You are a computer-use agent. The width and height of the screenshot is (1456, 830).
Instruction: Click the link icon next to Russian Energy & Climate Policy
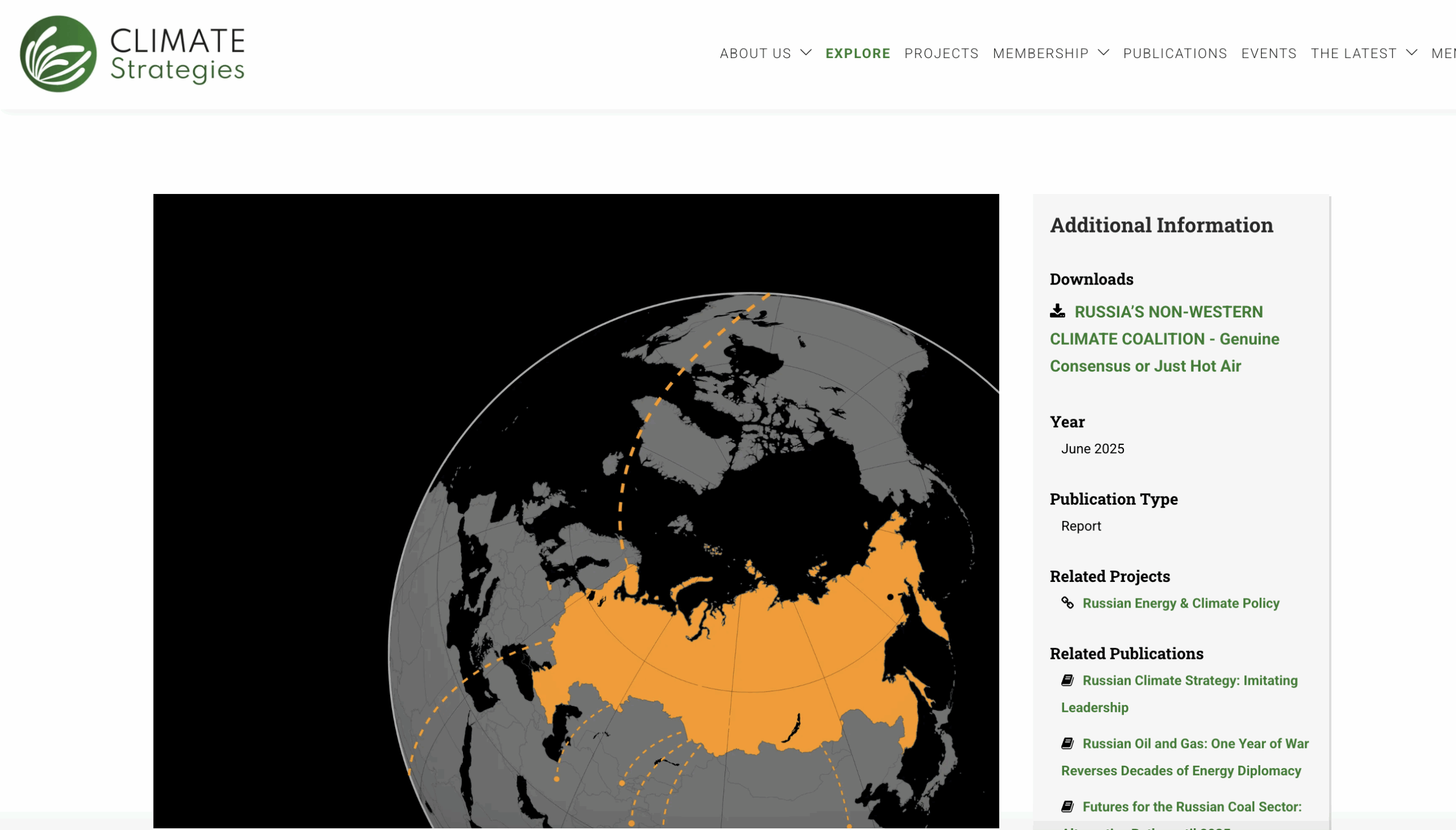[x=1068, y=602]
